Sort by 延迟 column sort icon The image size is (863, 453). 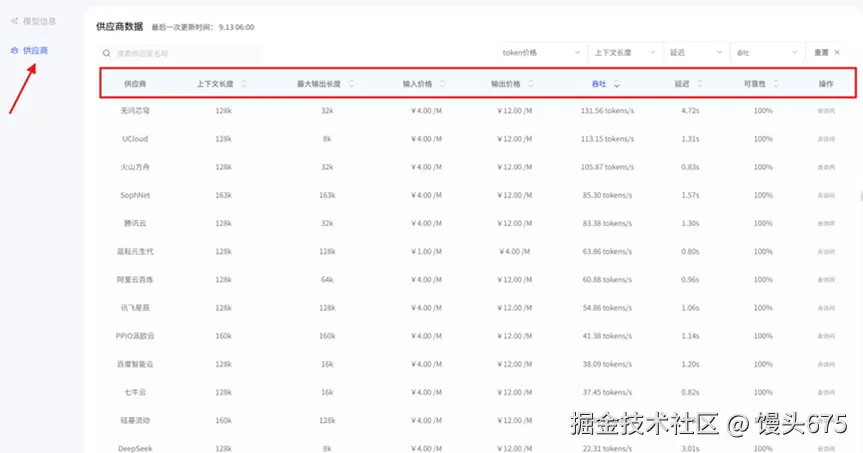[700, 84]
